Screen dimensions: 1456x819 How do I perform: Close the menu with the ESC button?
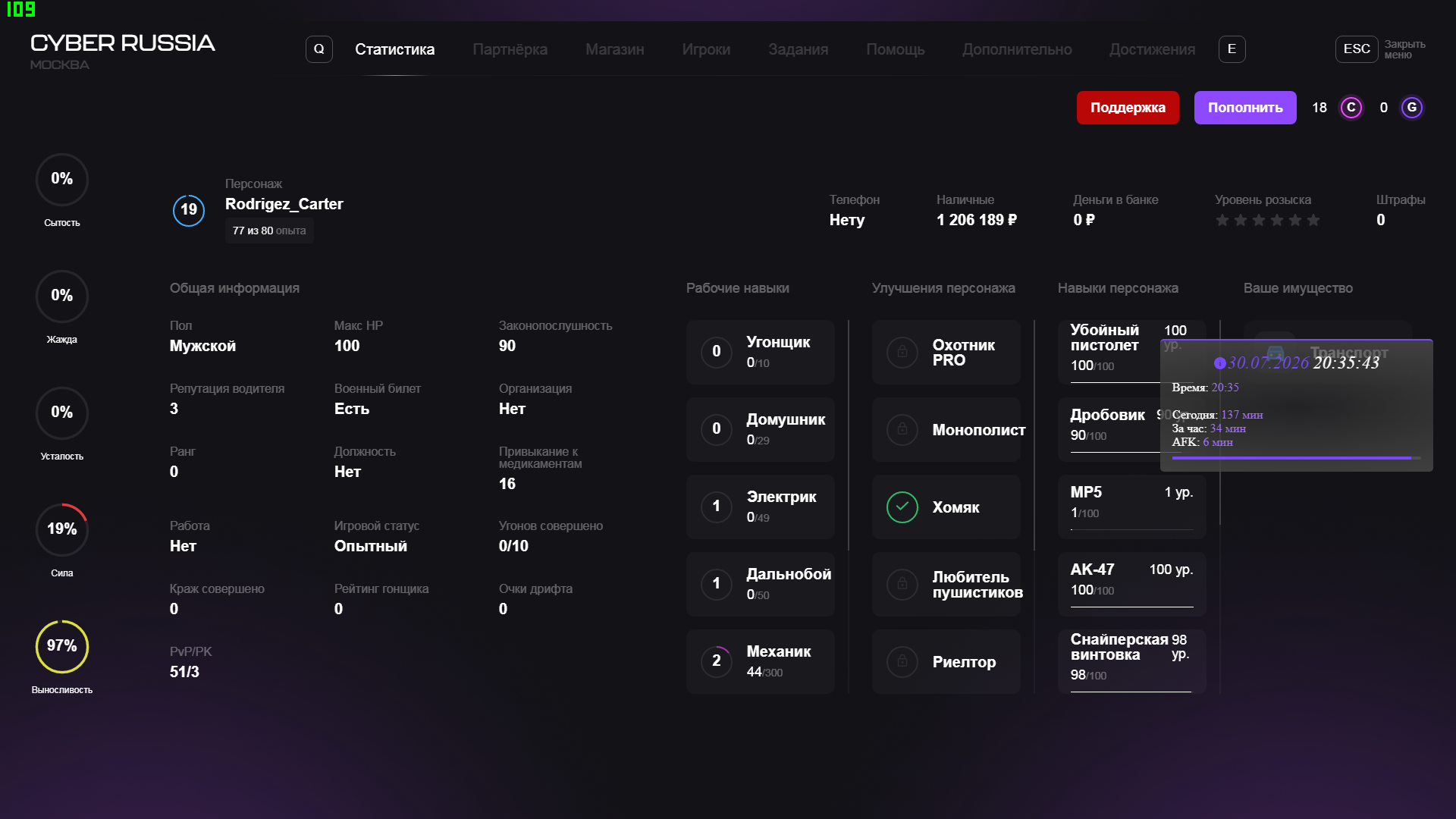pyautogui.click(x=1357, y=49)
